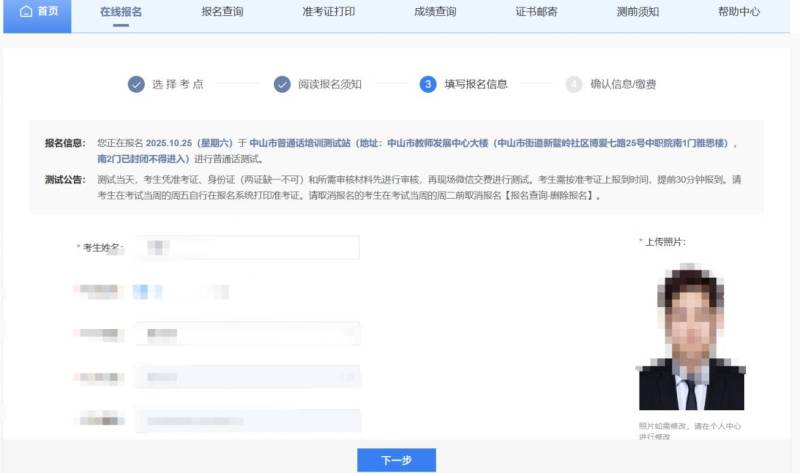The width and height of the screenshot is (800, 473).
Task: Select the 证书邮寄 tab
Action: tap(537, 13)
